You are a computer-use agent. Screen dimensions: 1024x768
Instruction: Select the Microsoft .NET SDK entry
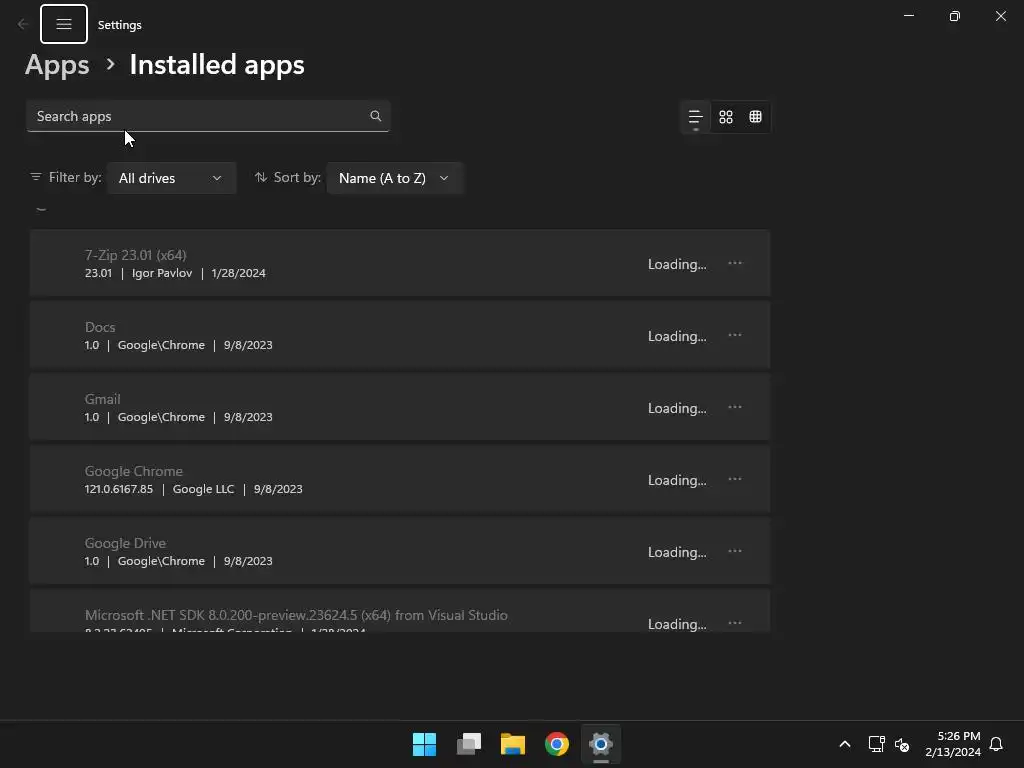(400, 611)
